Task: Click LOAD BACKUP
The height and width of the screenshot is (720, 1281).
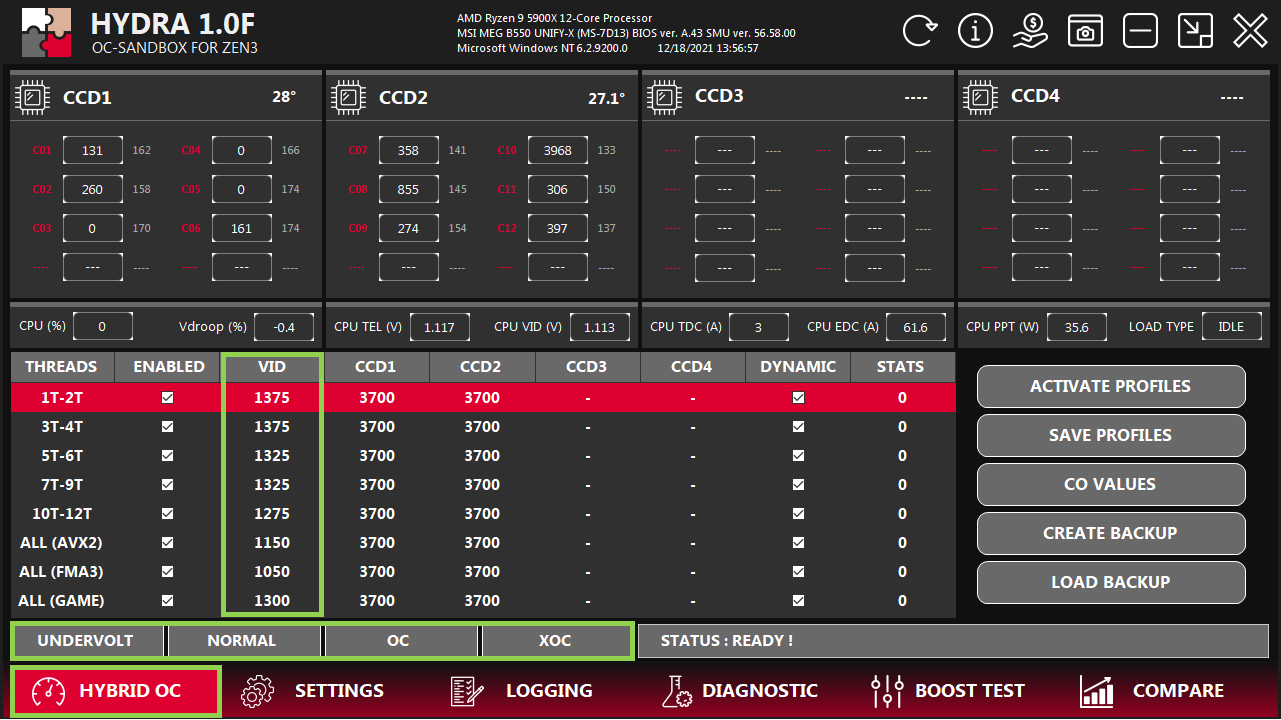Action: coord(1111,582)
